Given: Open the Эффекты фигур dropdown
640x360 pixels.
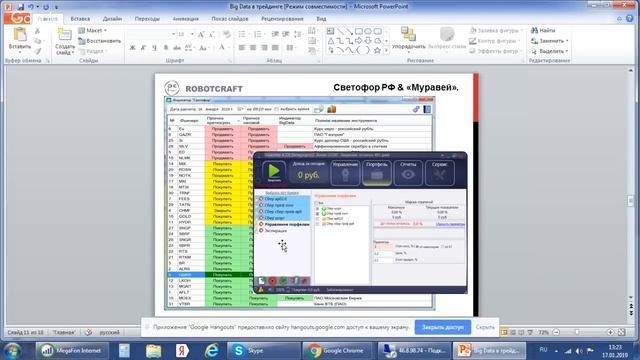Looking at the screenshot, I should [x=496, y=51].
